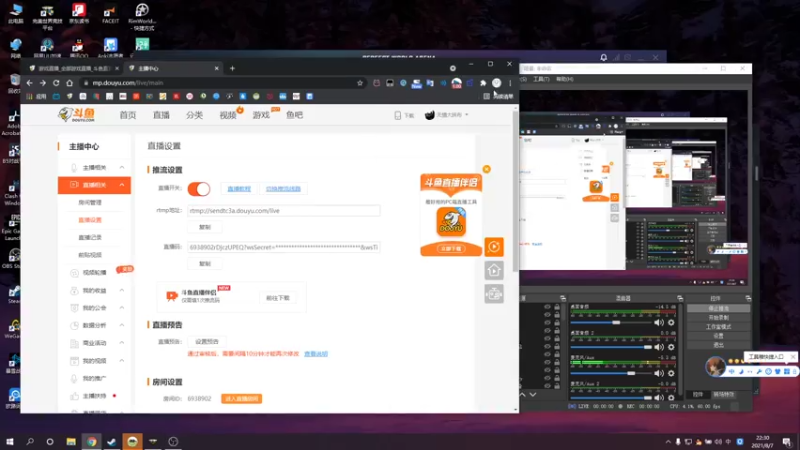
Task: Open Windows taskbar search
Action: 30,441
